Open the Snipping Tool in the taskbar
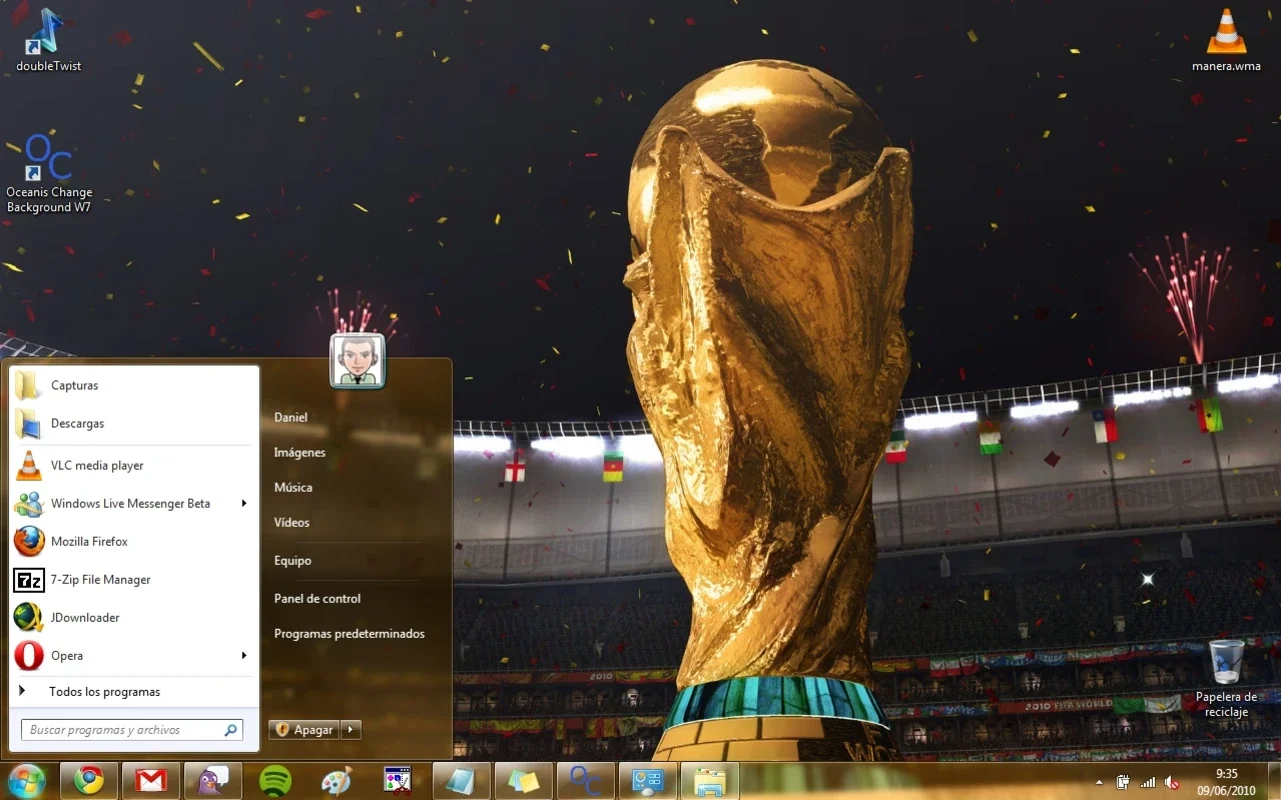 point(399,780)
